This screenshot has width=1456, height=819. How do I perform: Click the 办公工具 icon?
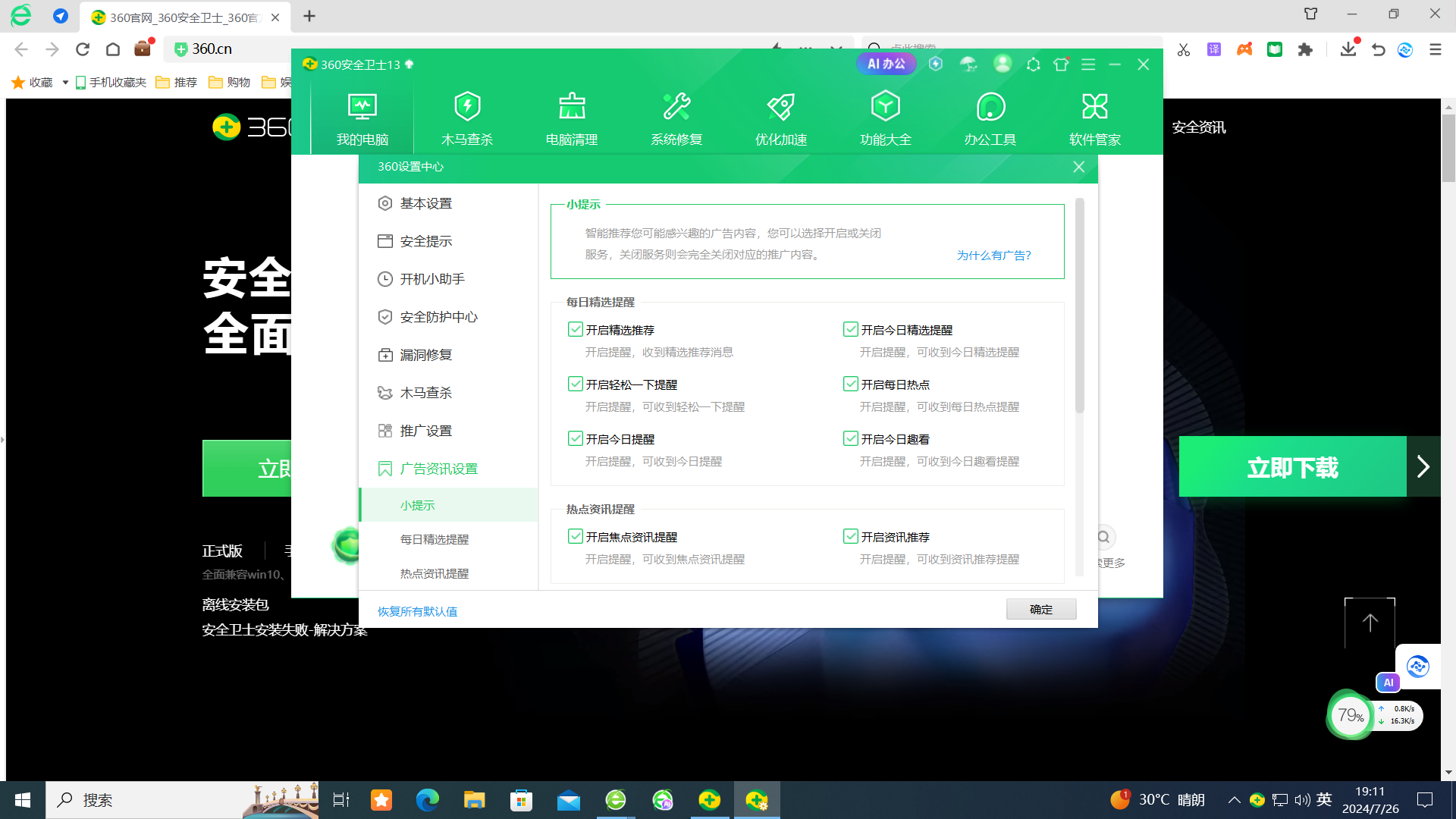click(990, 107)
